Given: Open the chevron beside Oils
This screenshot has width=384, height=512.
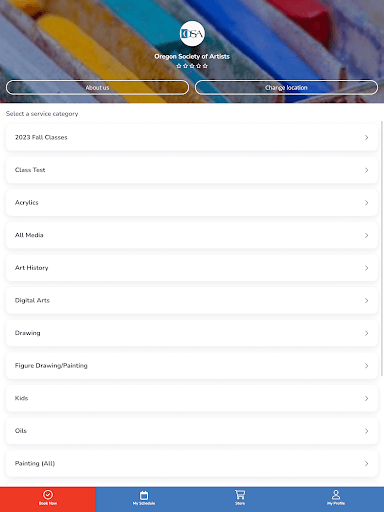Looking at the screenshot, I should pos(366,431).
